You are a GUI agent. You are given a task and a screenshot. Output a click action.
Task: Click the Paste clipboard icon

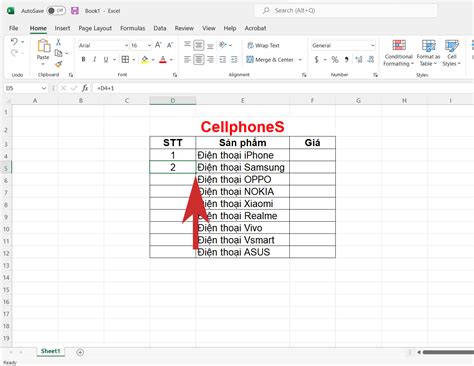coord(43,46)
